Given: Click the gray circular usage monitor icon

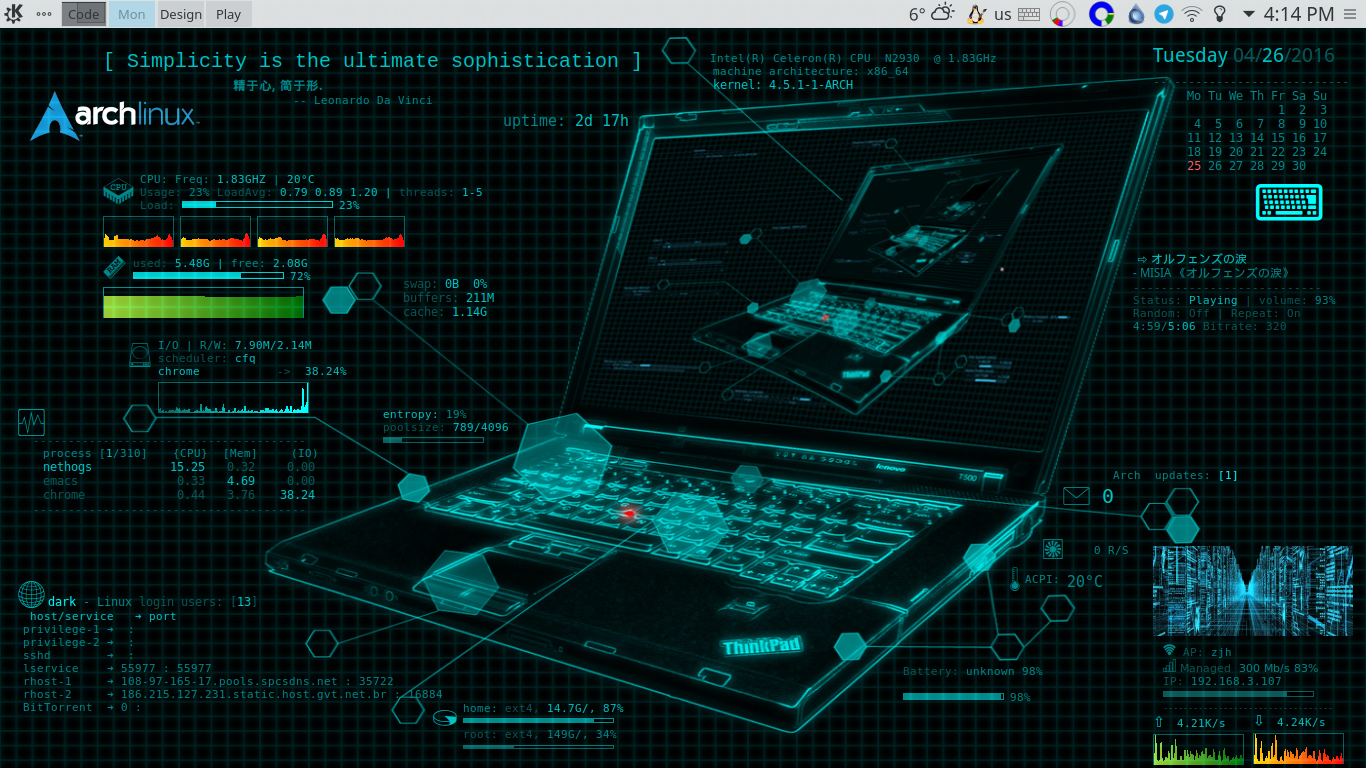Looking at the screenshot, I should pos(1063,14).
